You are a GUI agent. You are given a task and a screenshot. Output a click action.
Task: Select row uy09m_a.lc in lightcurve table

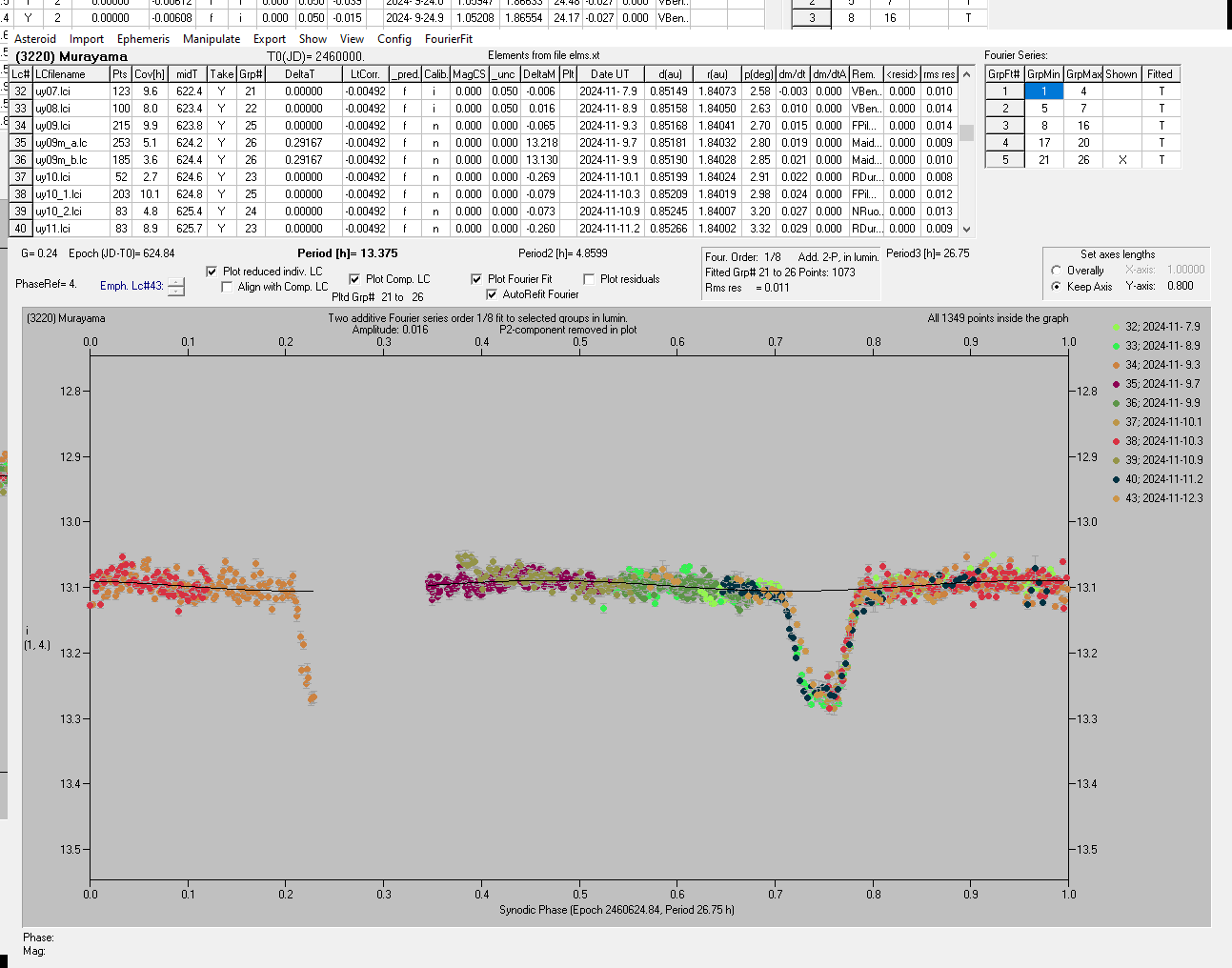[x=484, y=143]
